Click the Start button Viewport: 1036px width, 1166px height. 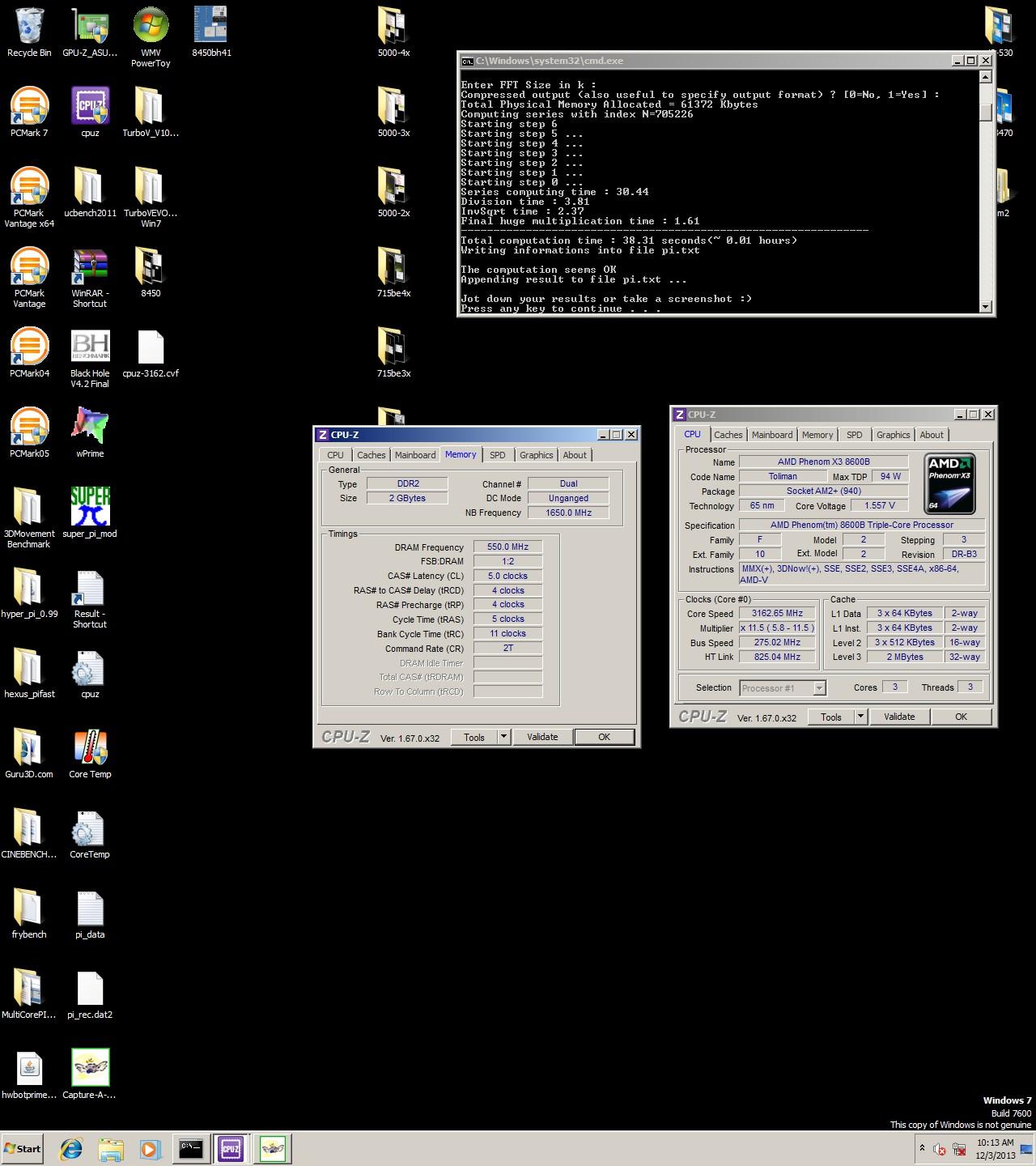click(23, 1148)
